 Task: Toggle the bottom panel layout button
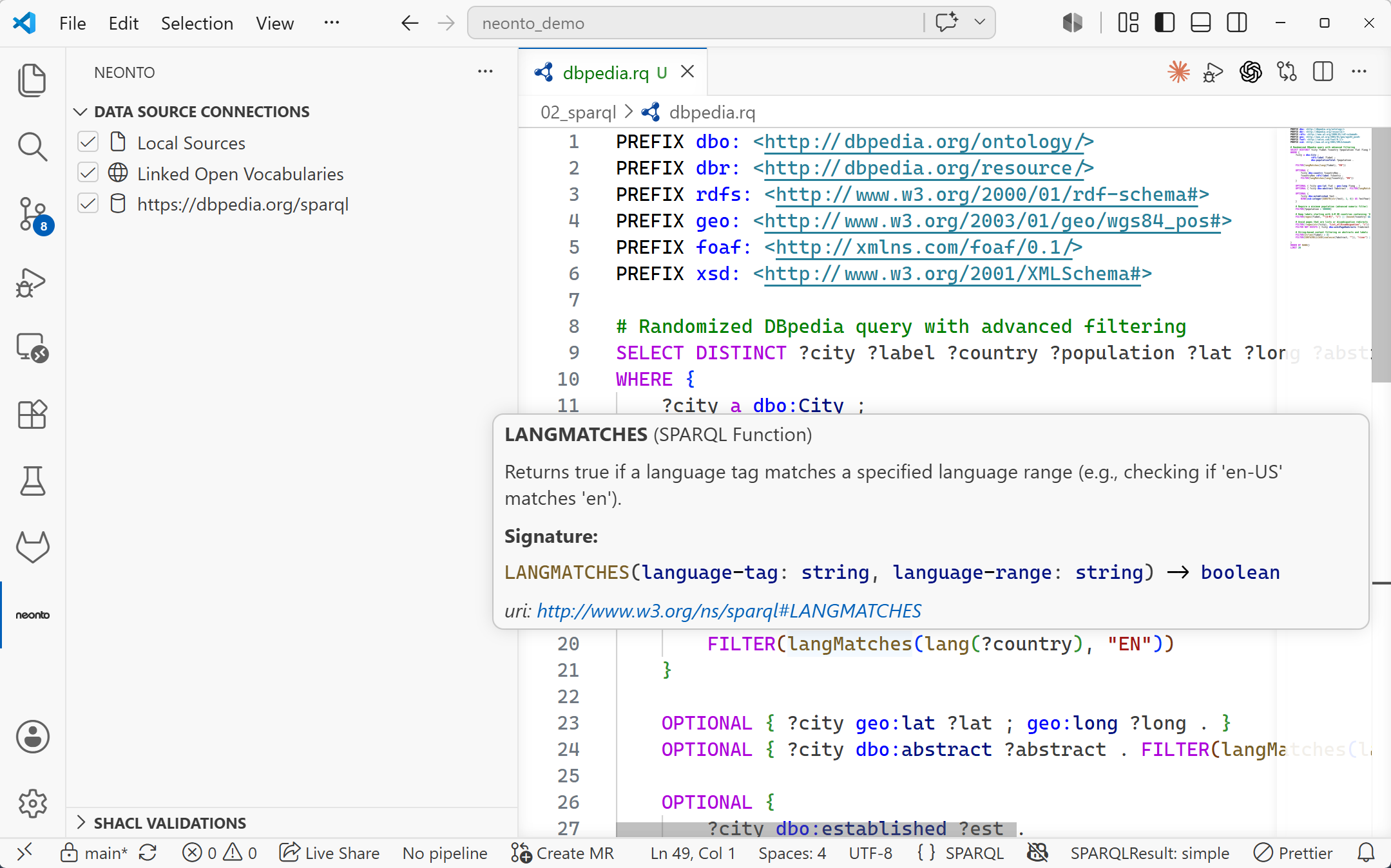1201,23
